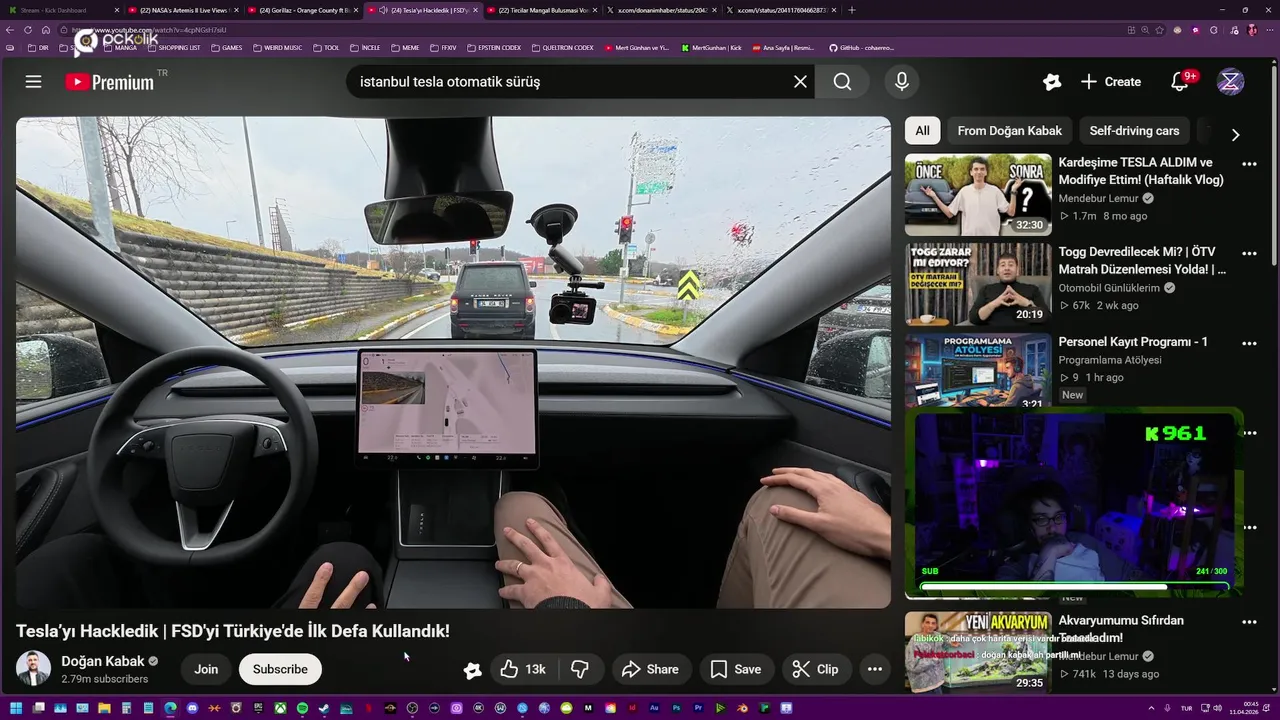1280x720 pixels.
Task: Go to YouTube Premium home logo
Action: point(110,82)
